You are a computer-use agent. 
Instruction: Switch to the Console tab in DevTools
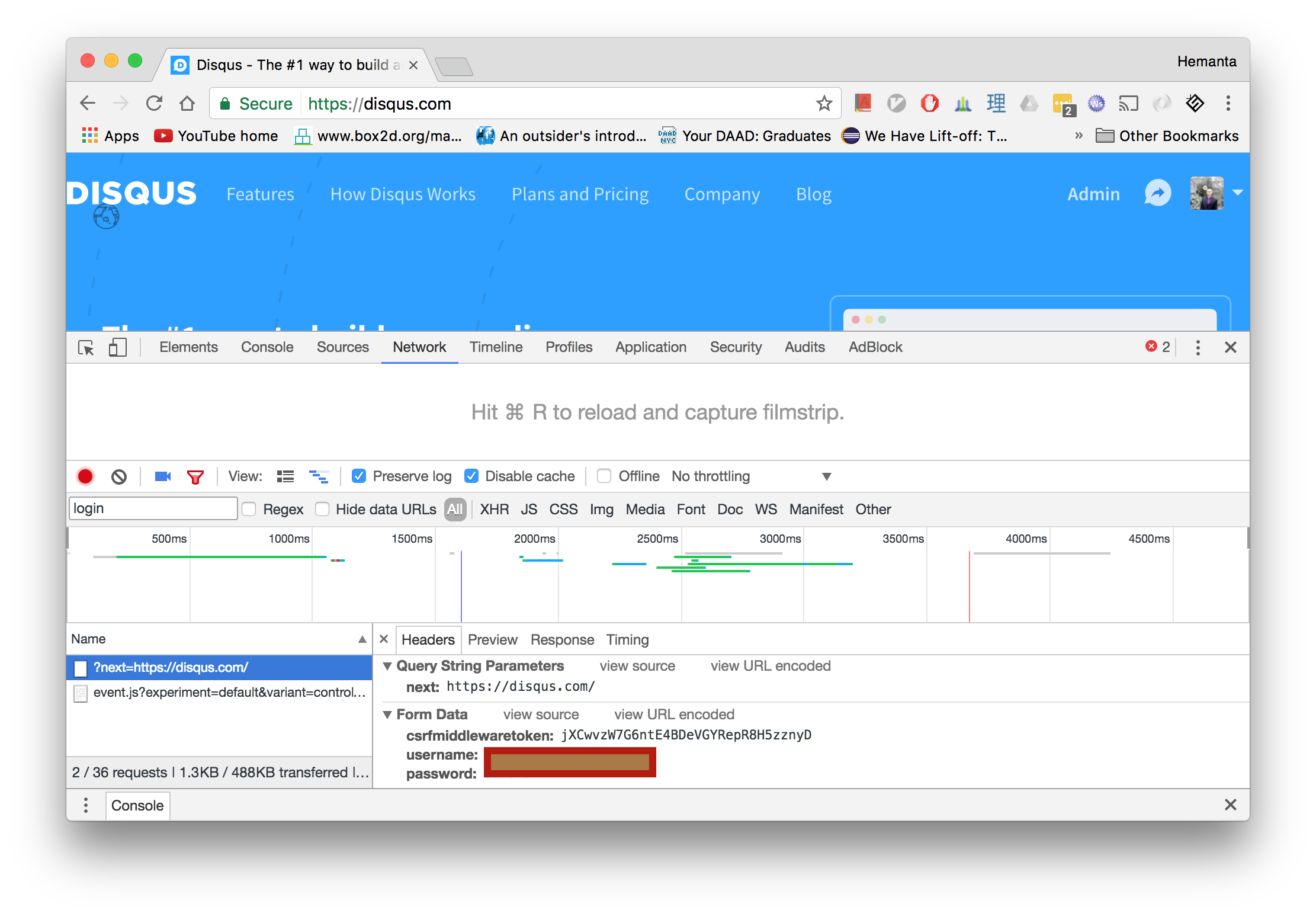267,347
